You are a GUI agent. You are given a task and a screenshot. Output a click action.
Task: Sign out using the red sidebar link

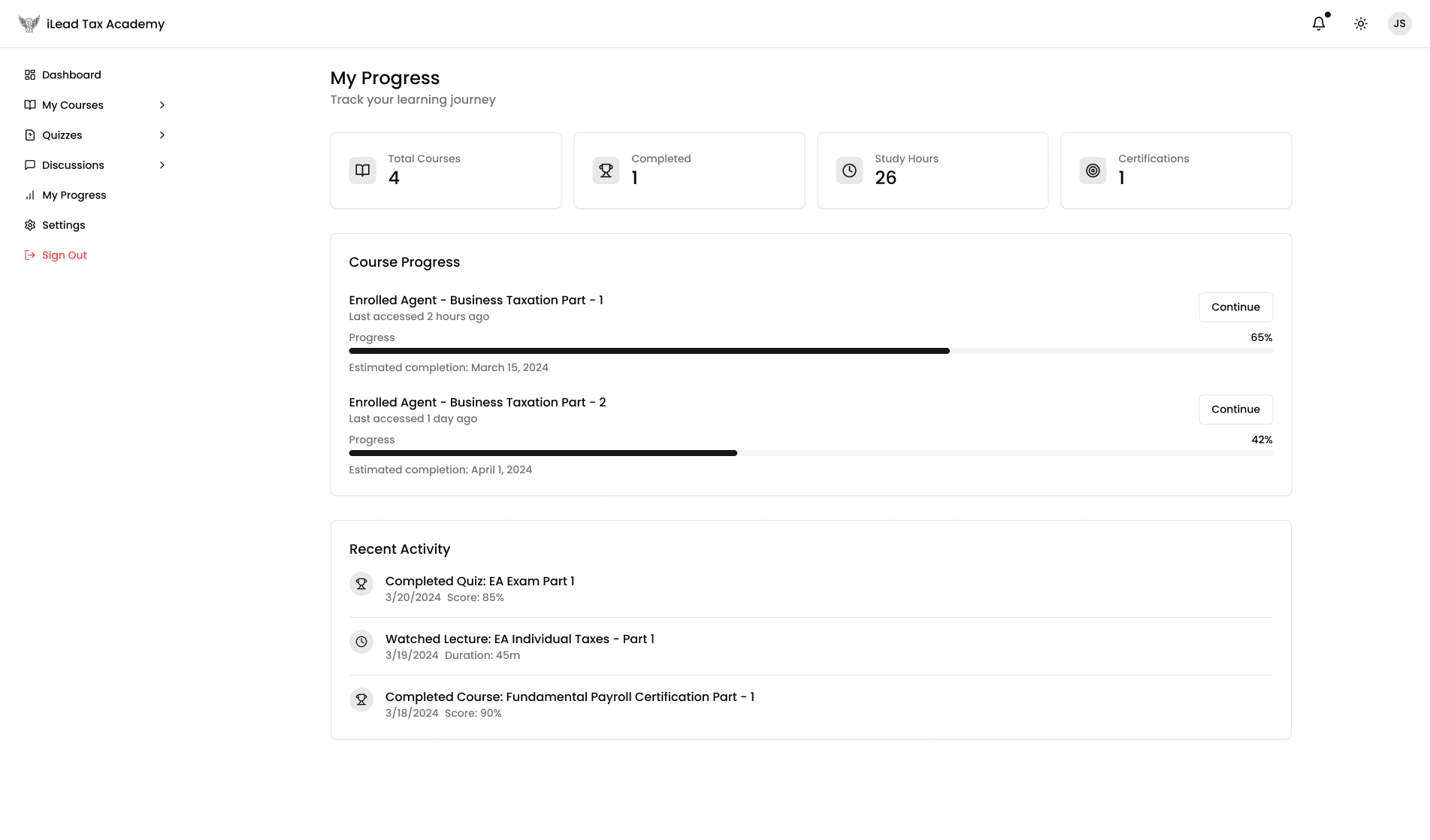point(64,255)
